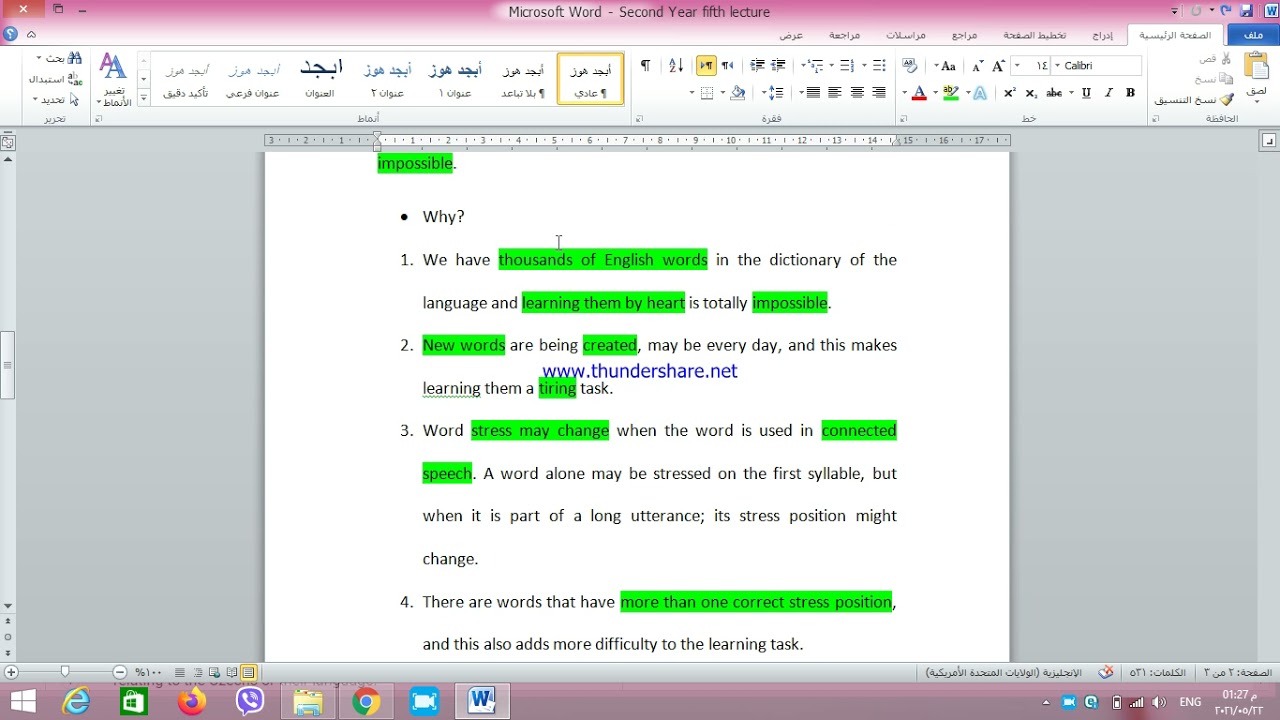This screenshot has height=720, width=1280.
Task: Open the font size dropdown
Action: 1017,65
